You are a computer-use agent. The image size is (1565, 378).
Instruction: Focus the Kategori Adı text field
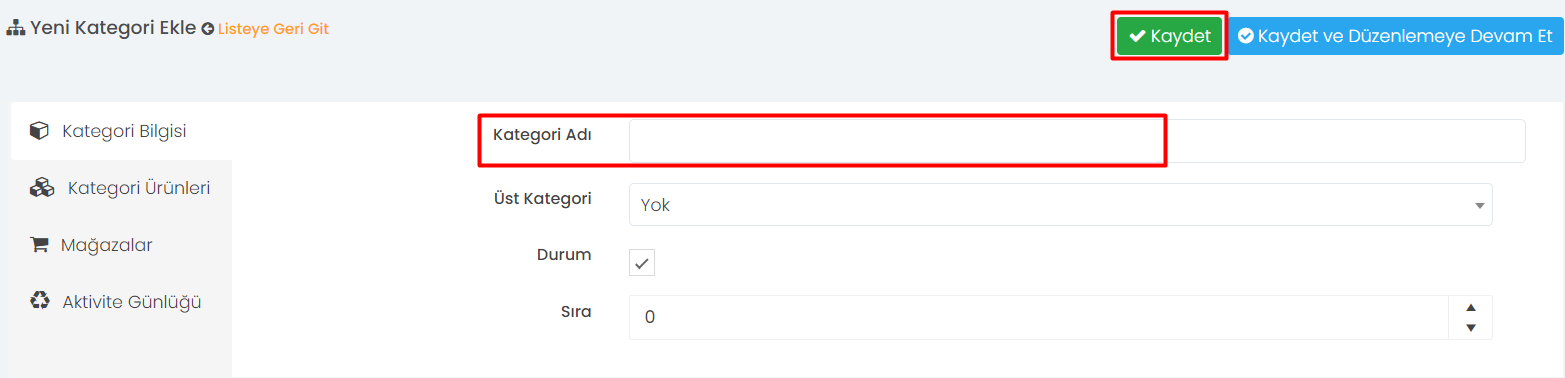click(1077, 141)
